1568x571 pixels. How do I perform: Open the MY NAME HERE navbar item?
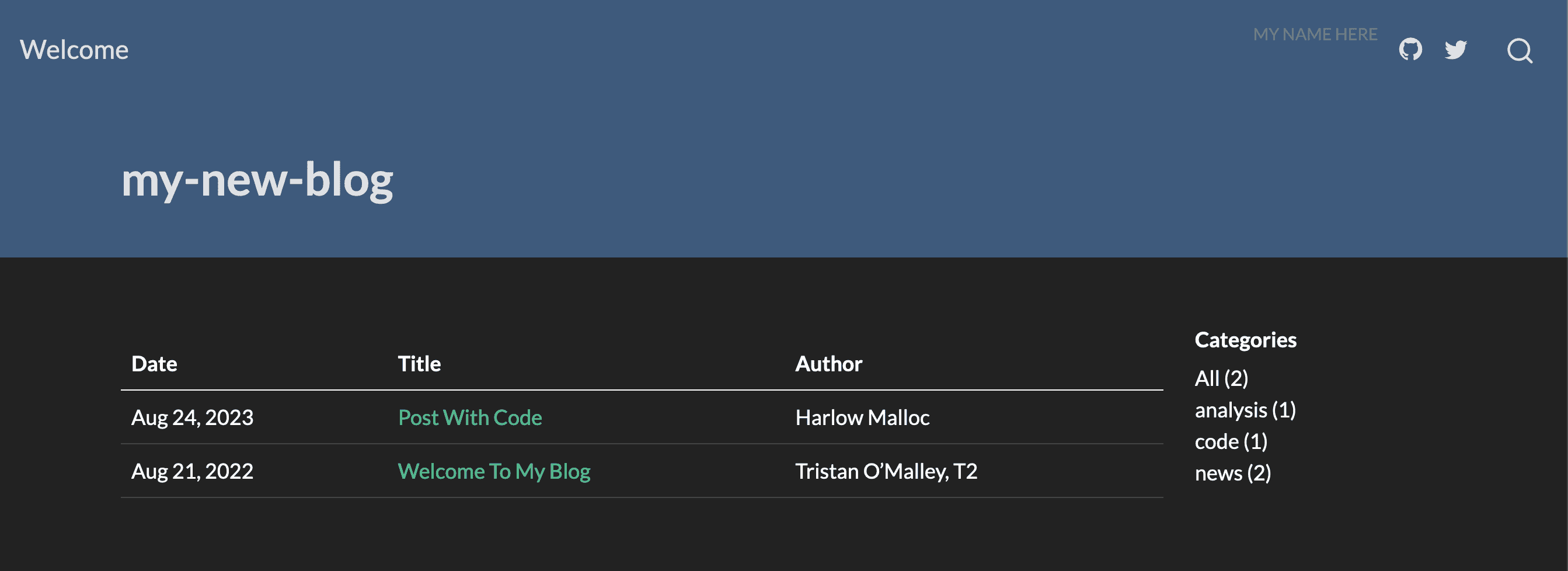[1315, 34]
